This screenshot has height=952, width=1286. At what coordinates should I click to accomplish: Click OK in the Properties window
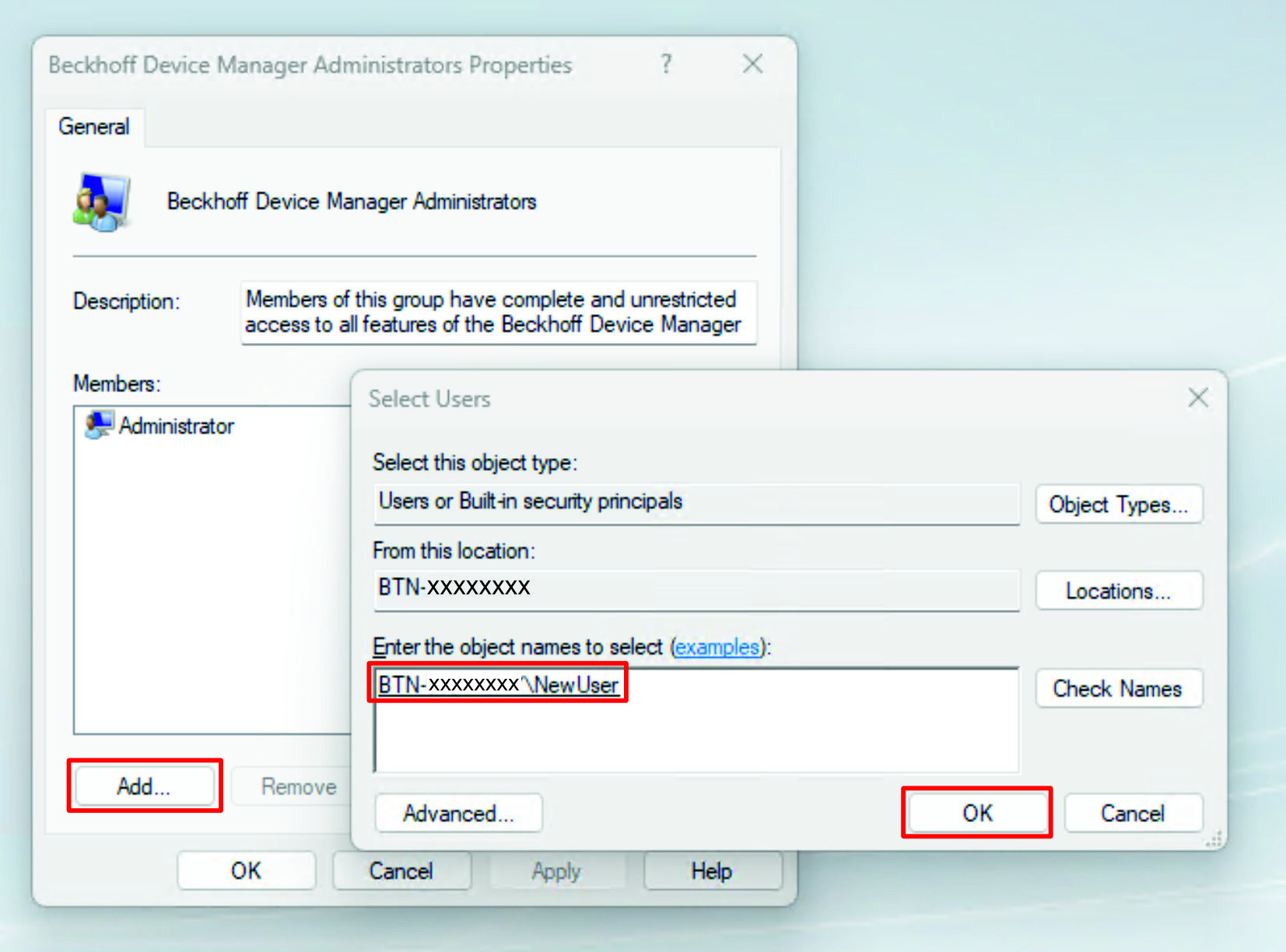[x=247, y=870]
